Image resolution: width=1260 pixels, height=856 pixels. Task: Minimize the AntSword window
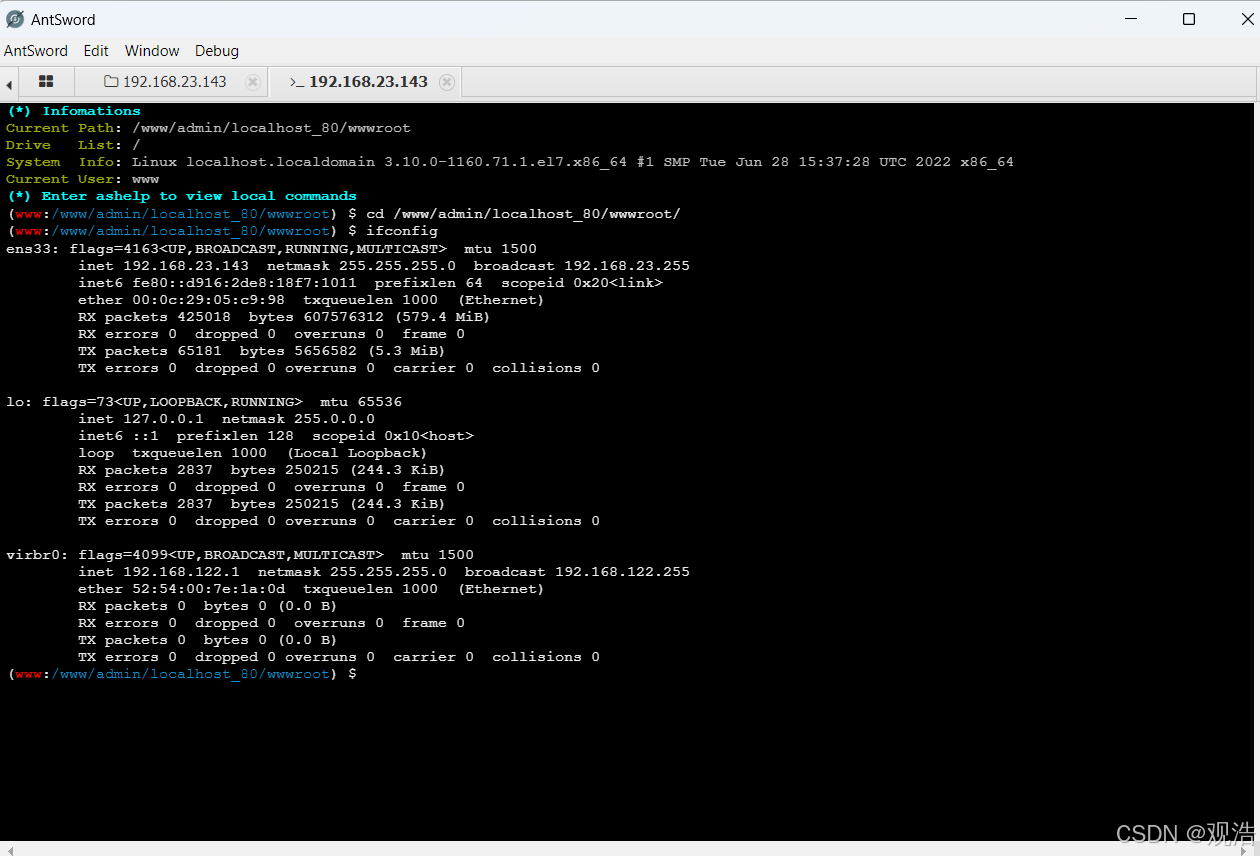pyautogui.click(x=1130, y=19)
